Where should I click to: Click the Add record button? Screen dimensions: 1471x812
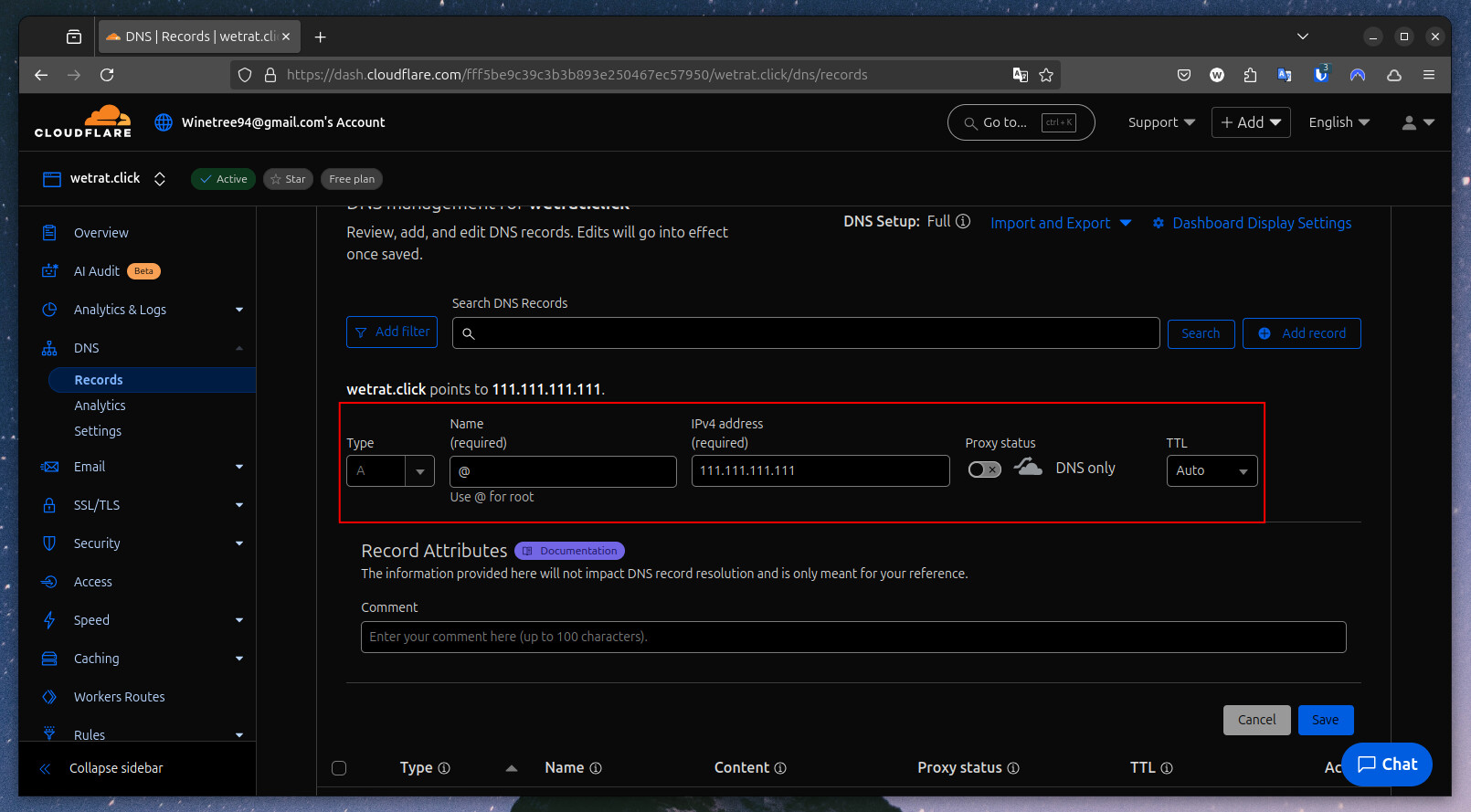(x=1301, y=333)
